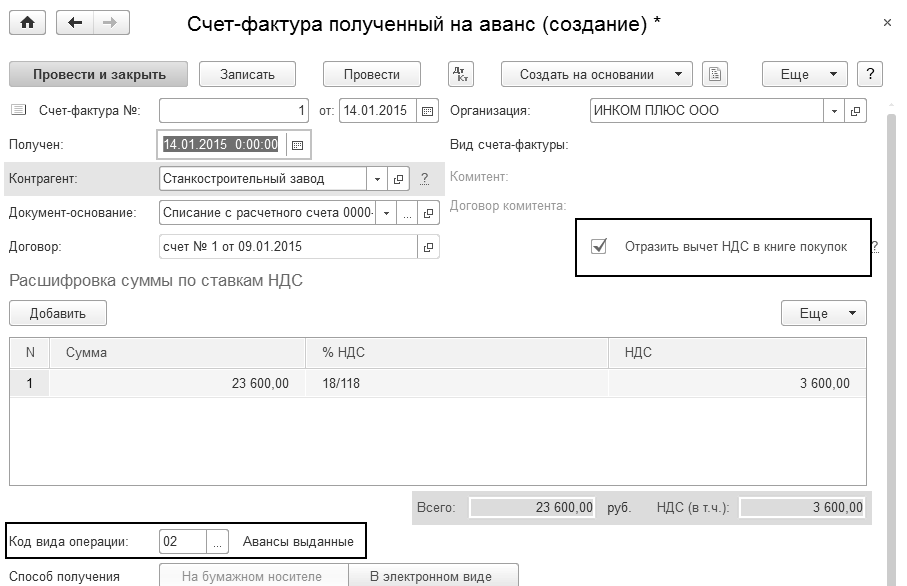Image resolution: width=907 pixels, height=586 pixels.
Task: Select В электронном виде receipt method
Action: (433, 576)
